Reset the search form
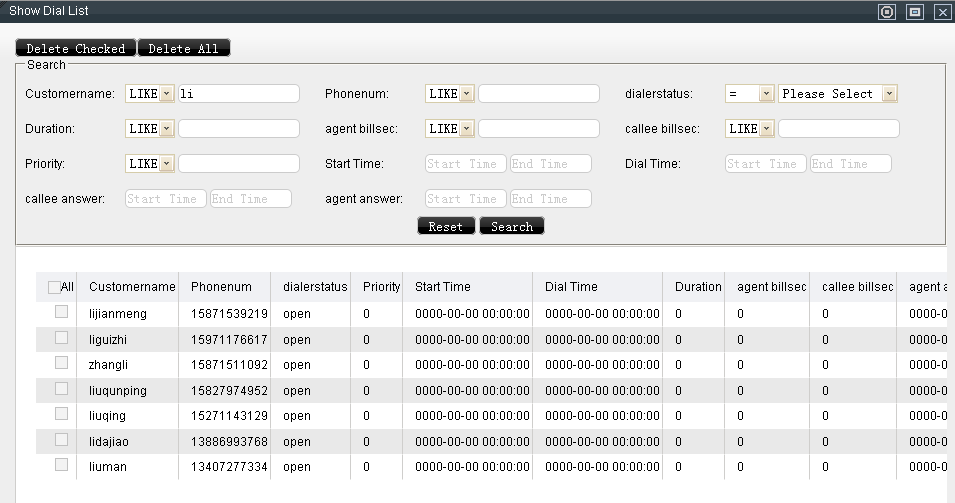Image resolution: width=955 pixels, height=503 pixels. click(x=445, y=227)
